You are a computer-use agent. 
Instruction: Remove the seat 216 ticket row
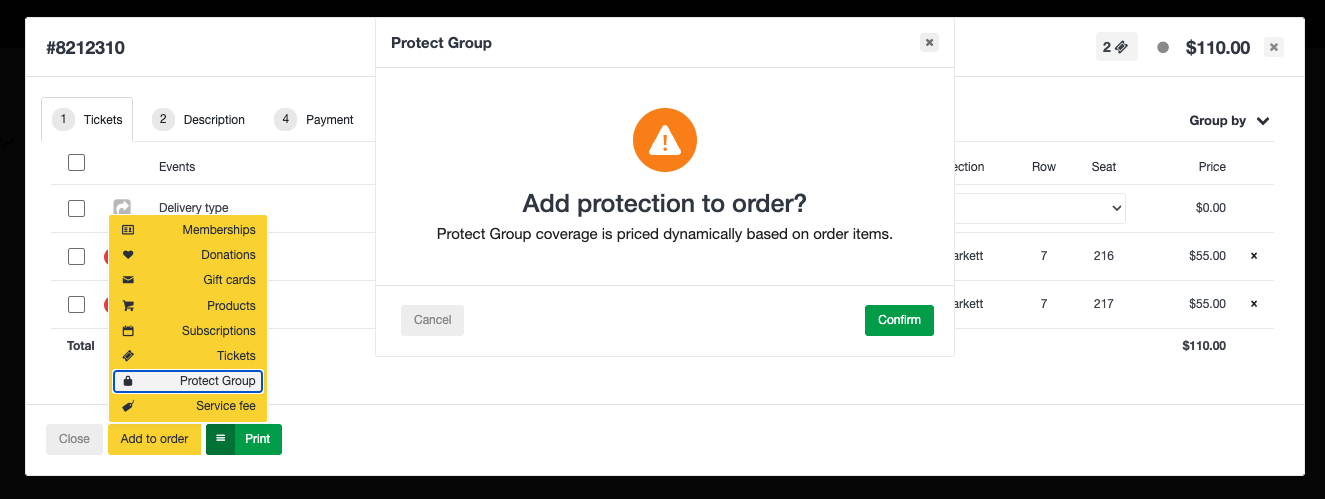point(1254,256)
